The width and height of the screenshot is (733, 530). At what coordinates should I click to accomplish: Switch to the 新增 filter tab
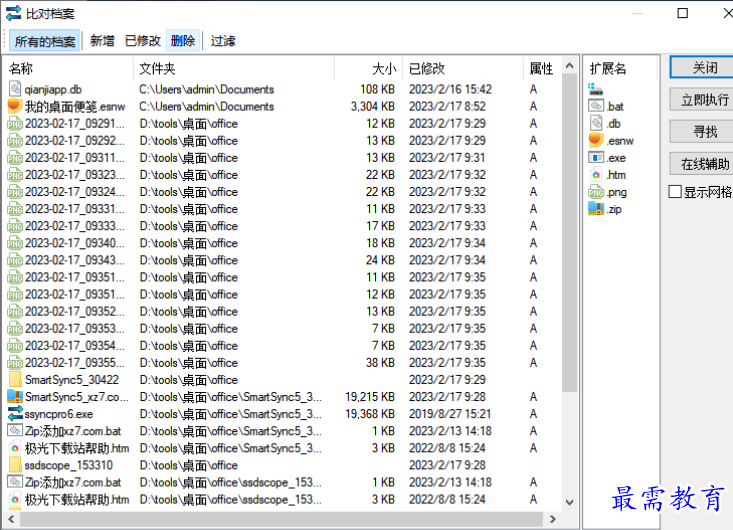(102, 41)
